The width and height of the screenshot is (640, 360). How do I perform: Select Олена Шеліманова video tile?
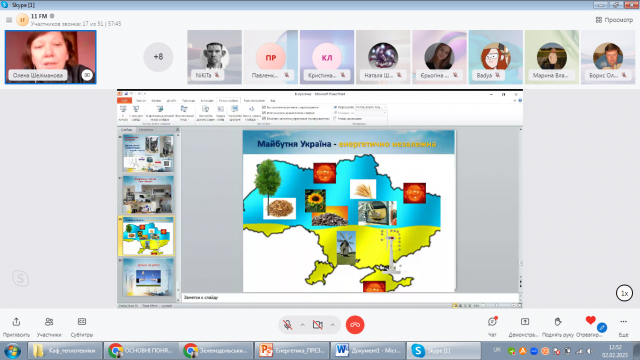[51, 57]
